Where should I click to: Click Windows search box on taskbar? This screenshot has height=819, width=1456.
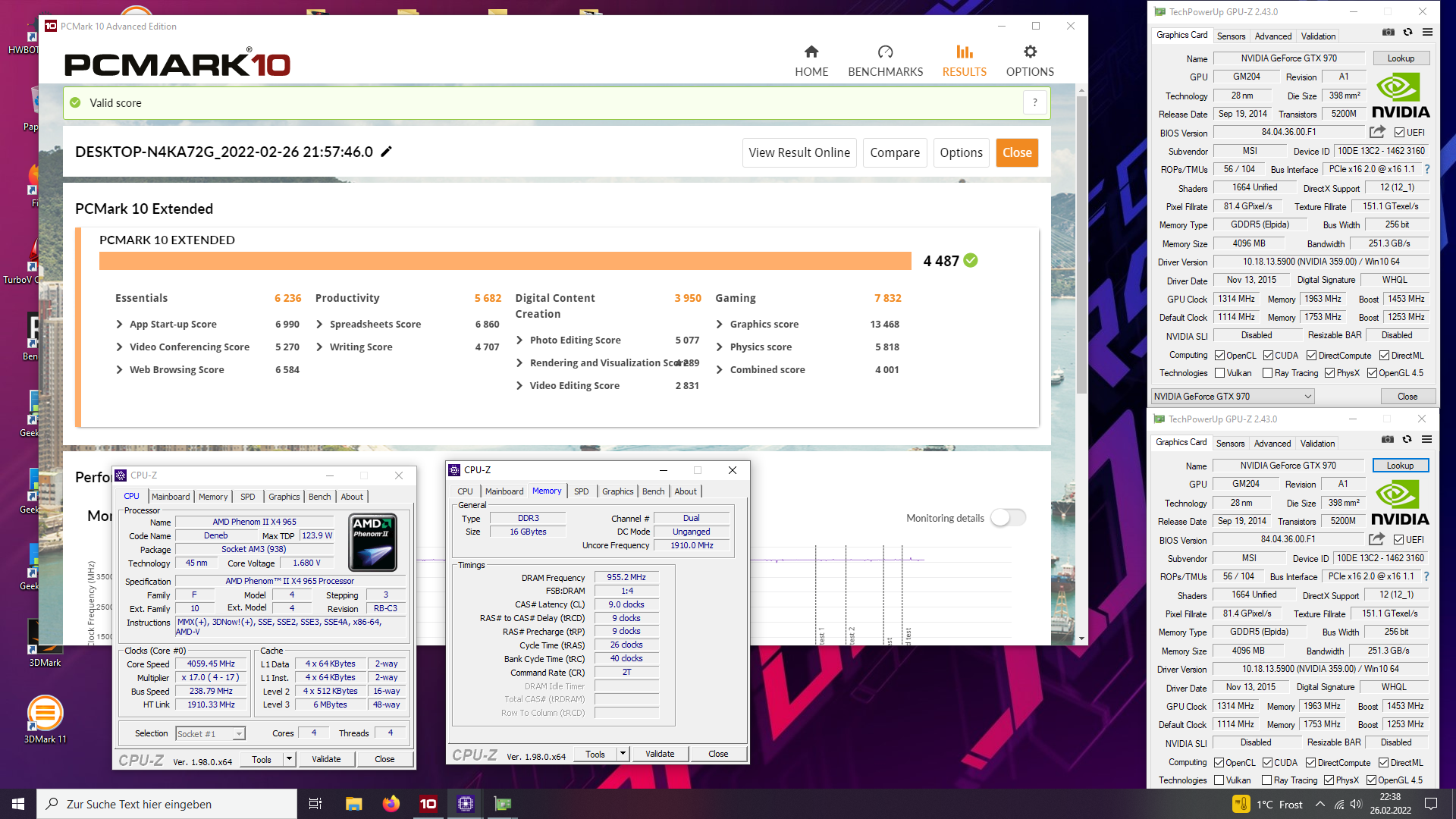tap(167, 804)
